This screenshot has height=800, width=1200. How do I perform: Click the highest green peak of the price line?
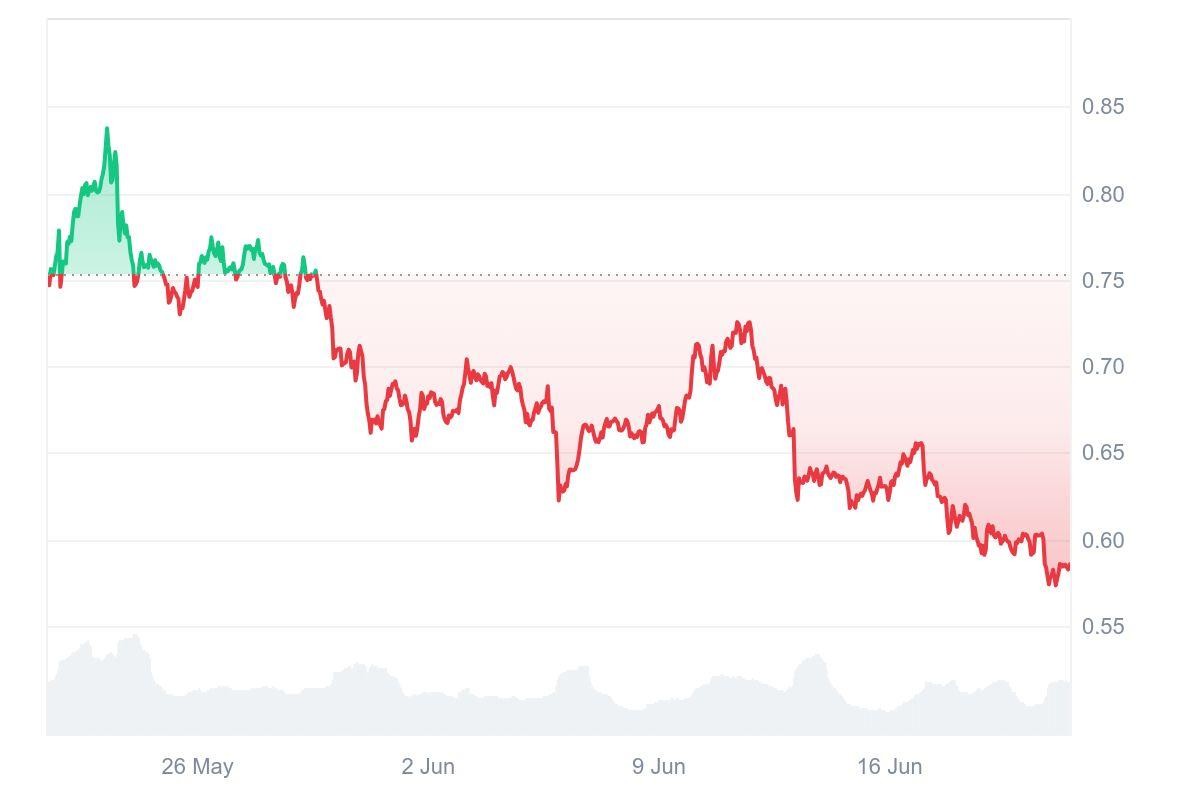click(107, 129)
